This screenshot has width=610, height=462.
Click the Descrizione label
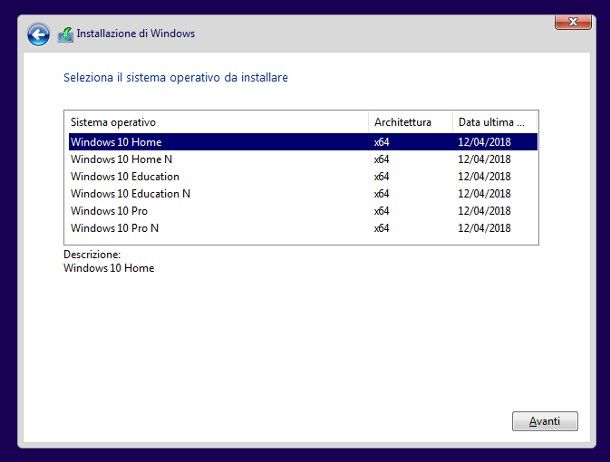(92, 254)
